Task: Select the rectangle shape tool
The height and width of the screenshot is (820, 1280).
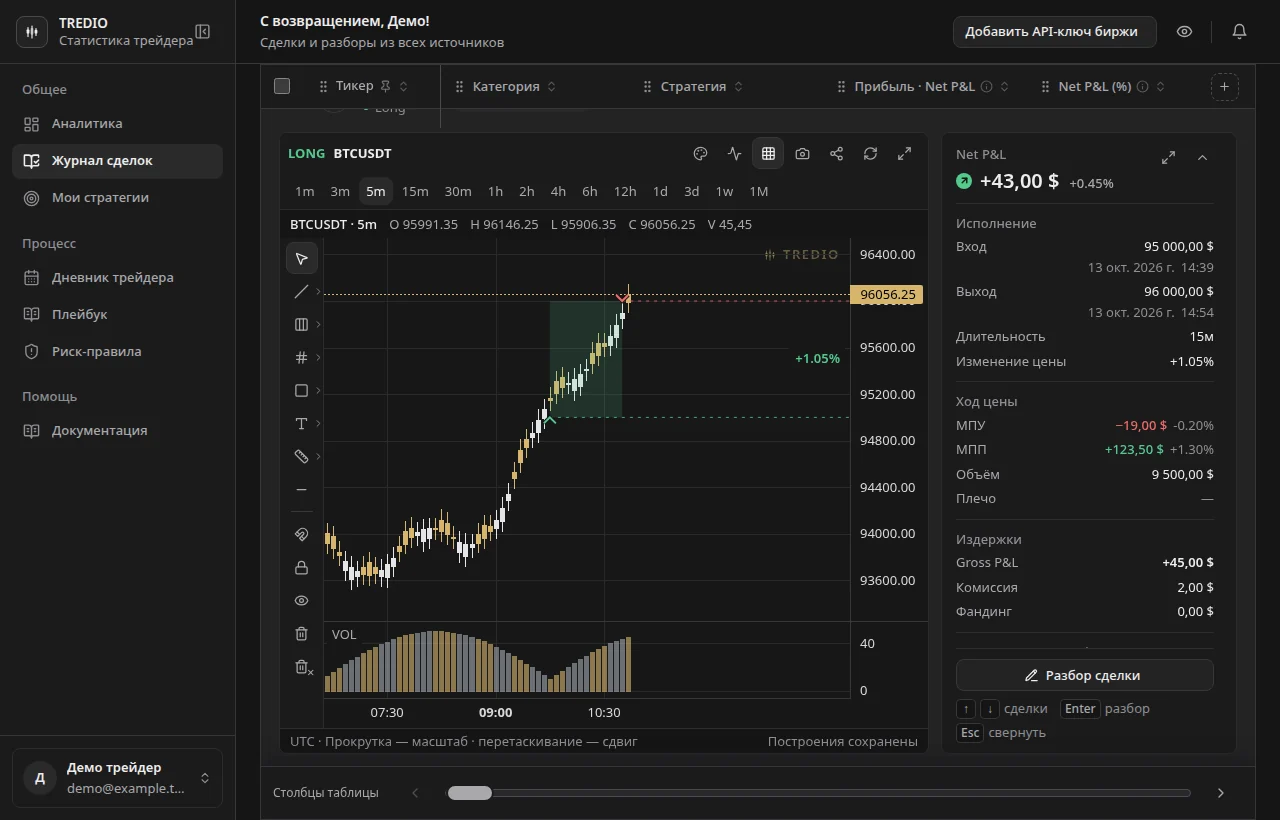Action: [301, 390]
